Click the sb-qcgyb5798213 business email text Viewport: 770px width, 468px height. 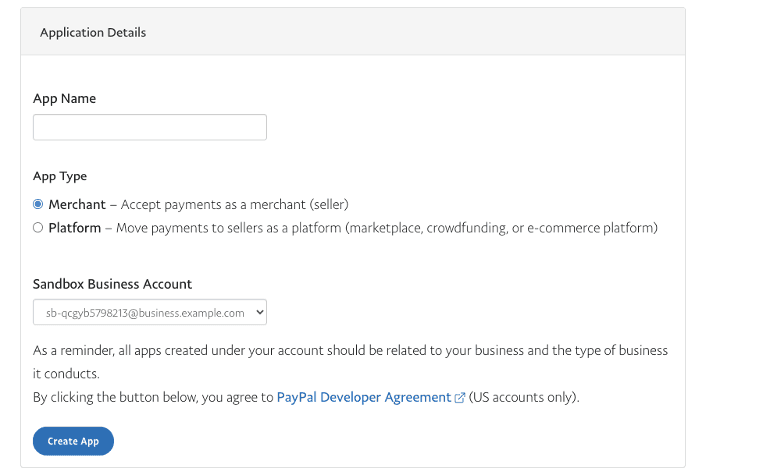[x=146, y=313]
